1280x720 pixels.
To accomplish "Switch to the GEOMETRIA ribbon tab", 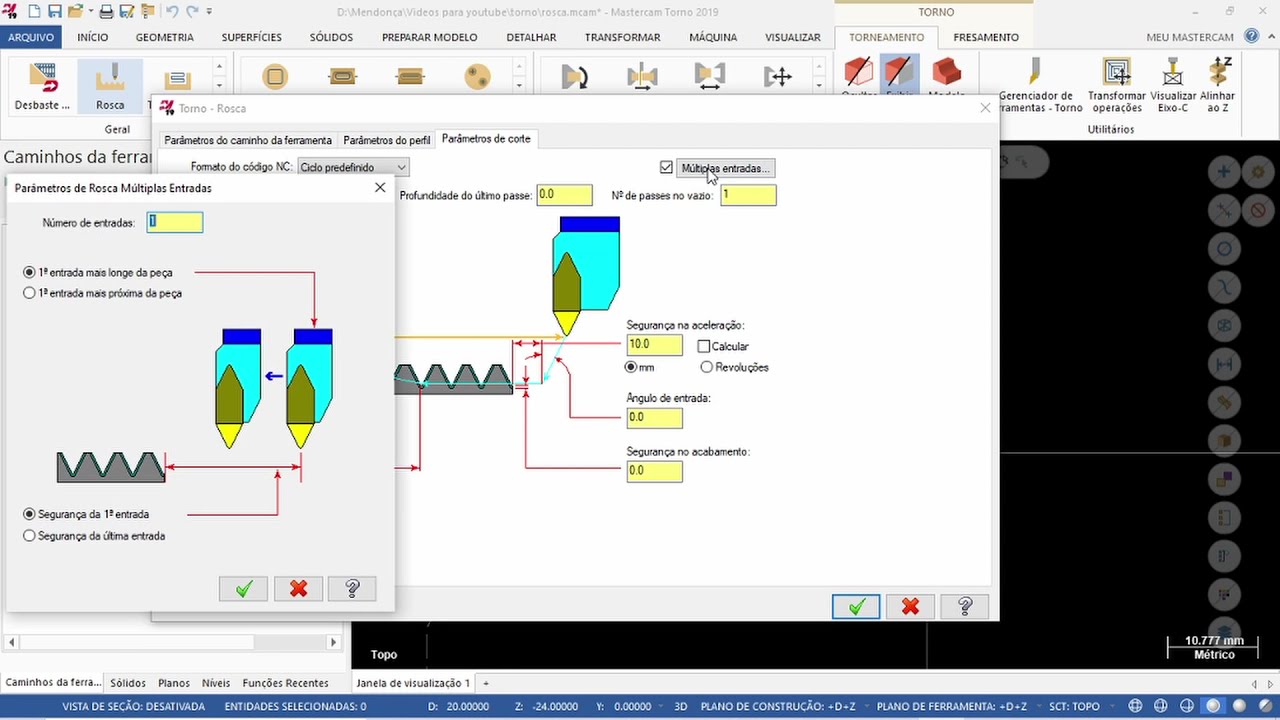I will point(165,37).
